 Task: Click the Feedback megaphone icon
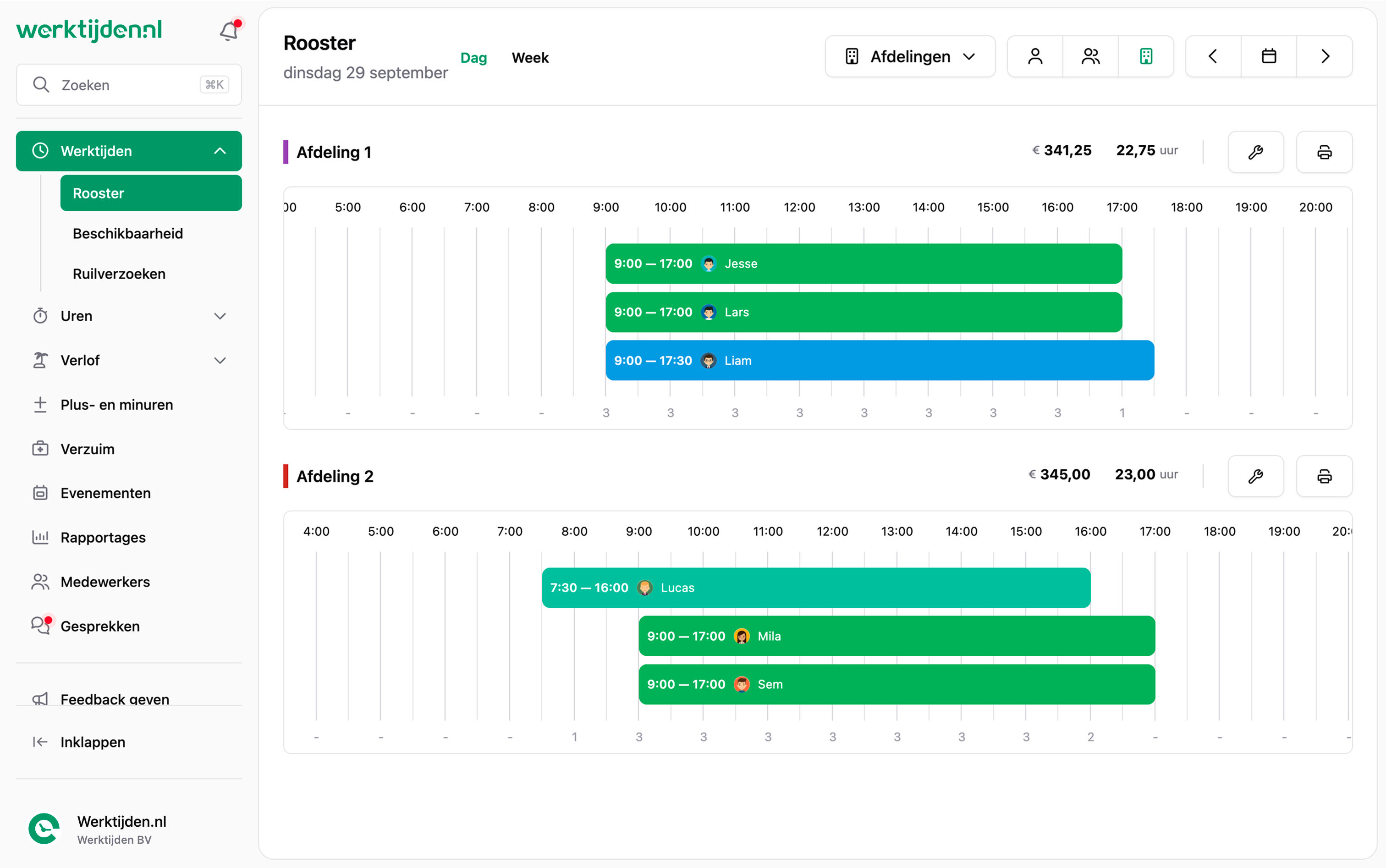(40, 698)
